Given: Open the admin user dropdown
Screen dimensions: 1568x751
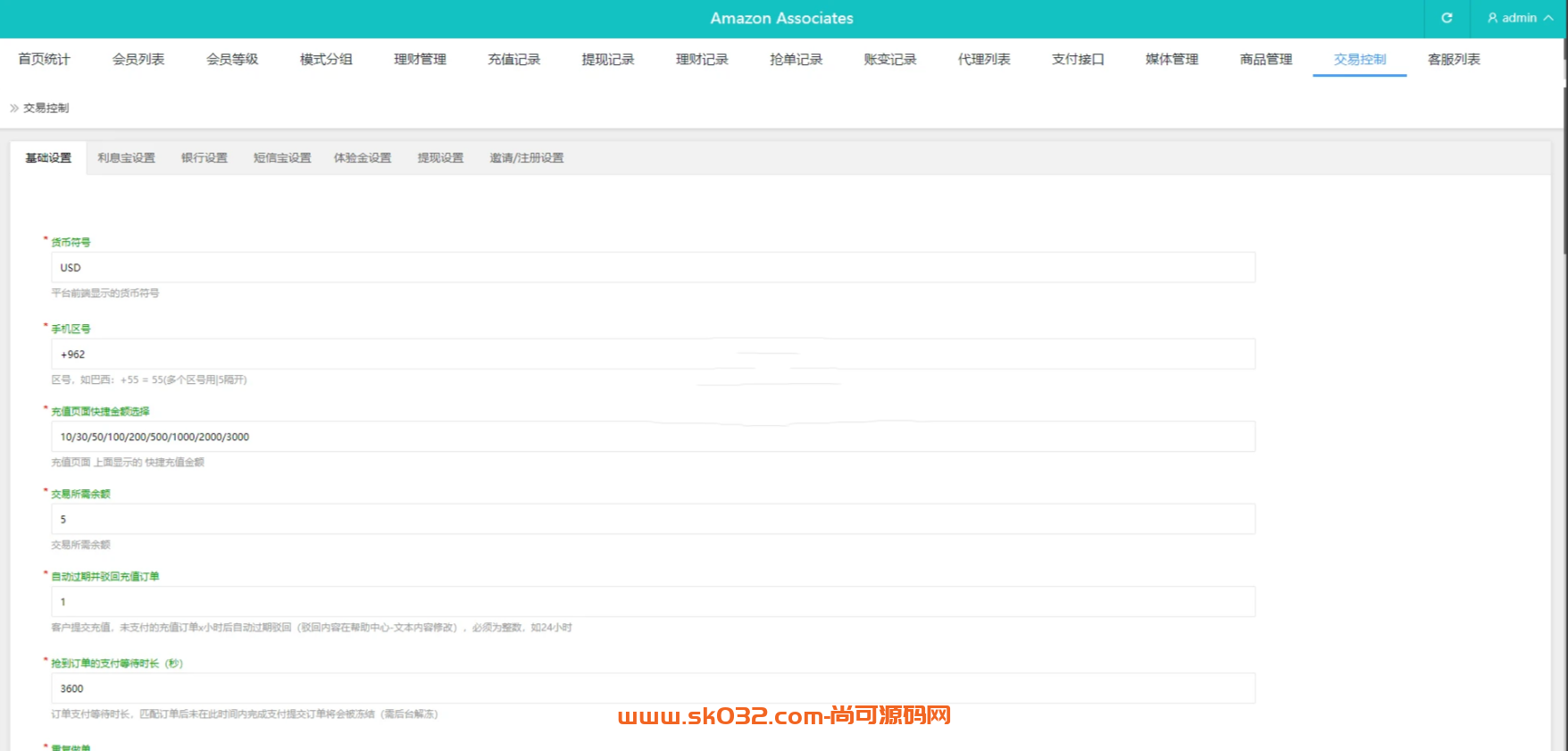Looking at the screenshot, I should [1520, 18].
